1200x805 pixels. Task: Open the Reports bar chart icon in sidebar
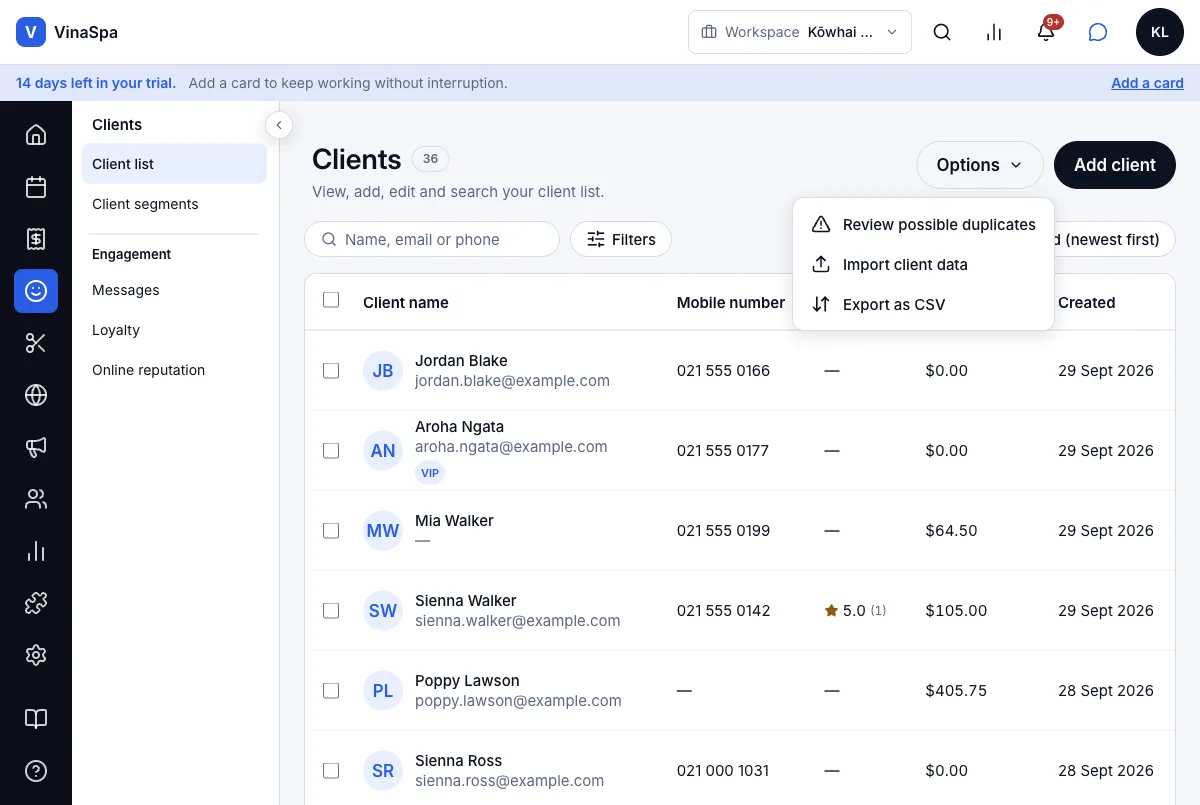[x=36, y=551]
